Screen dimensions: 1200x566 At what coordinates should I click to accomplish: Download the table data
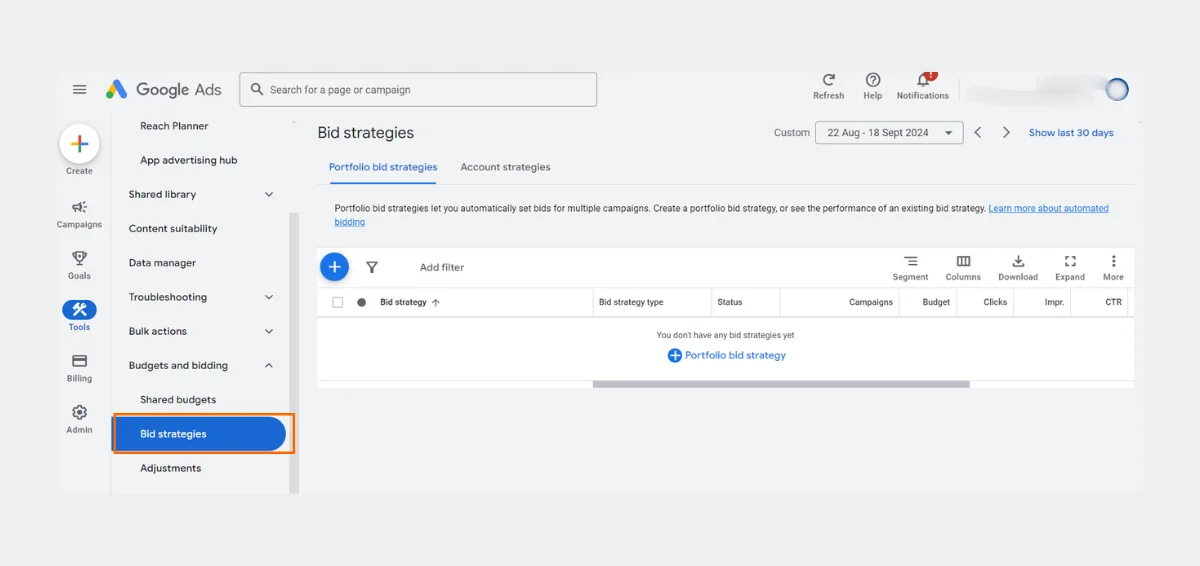(1018, 267)
